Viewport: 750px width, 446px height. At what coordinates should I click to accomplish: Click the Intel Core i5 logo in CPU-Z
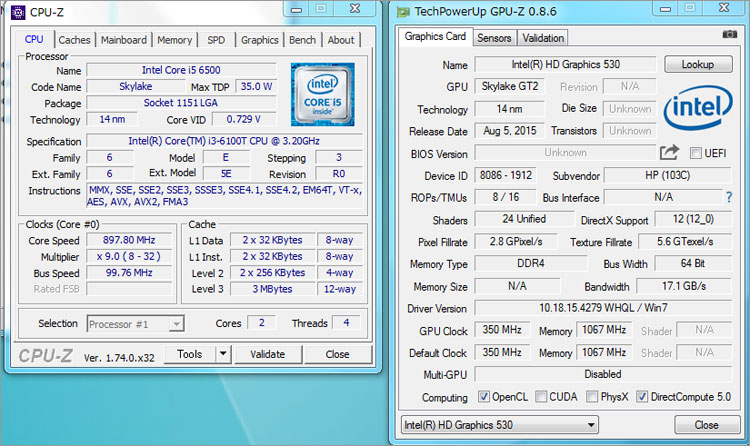tap(322, 94)
